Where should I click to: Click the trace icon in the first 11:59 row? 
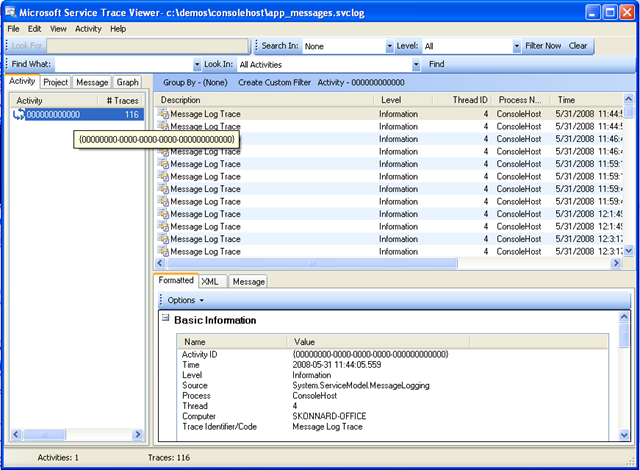click(163, 164)
